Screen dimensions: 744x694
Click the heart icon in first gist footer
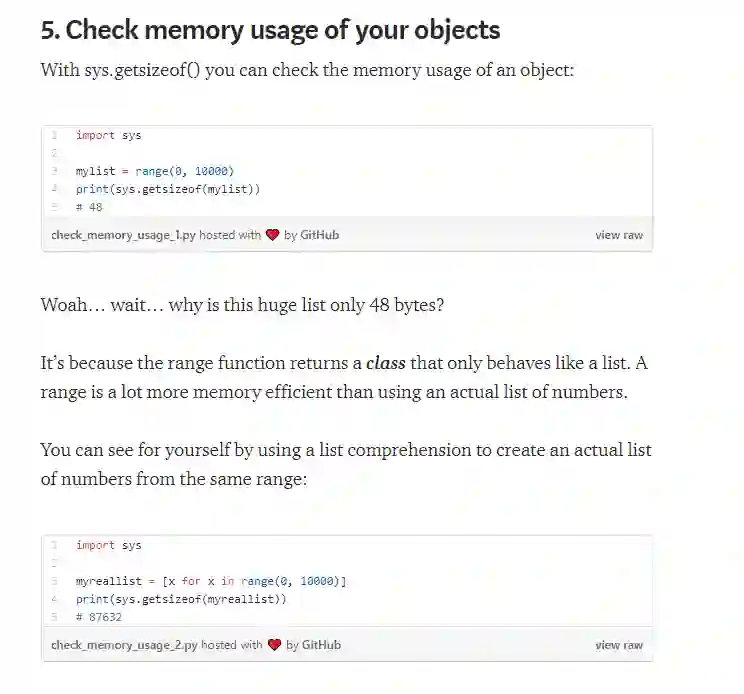(272, 236)
